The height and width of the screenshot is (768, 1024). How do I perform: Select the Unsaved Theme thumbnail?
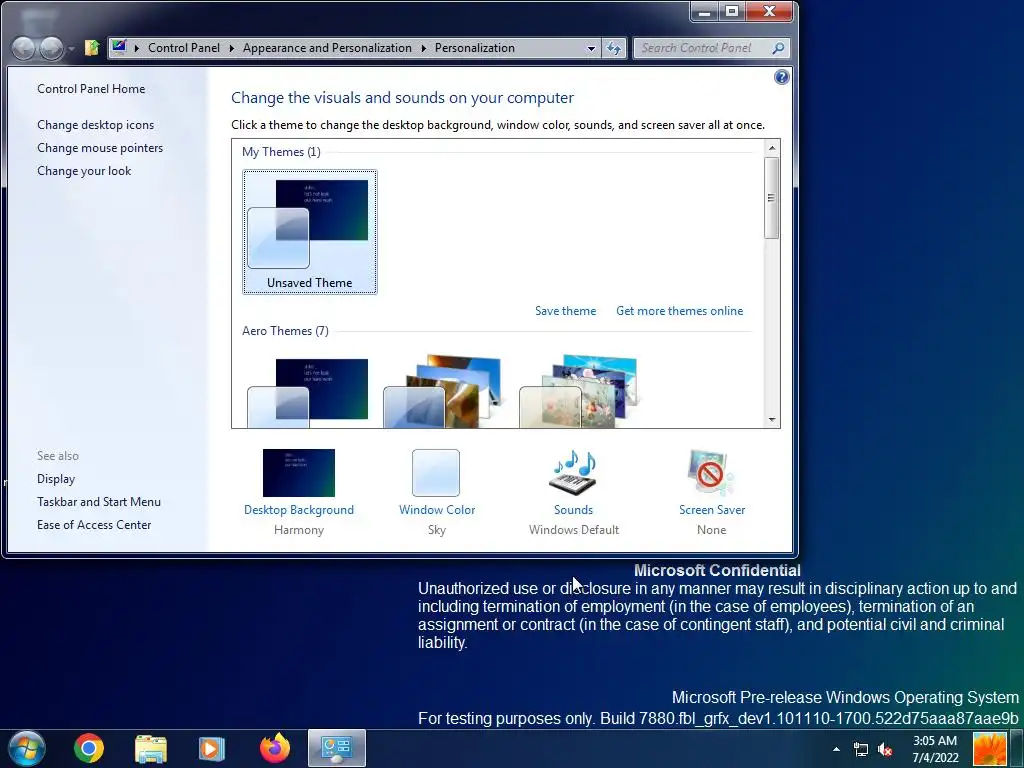[310, 232]
